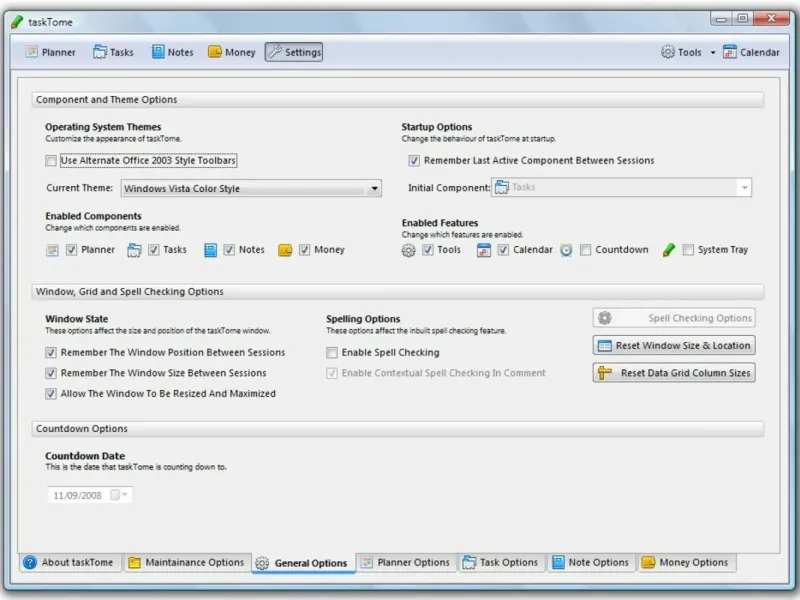Click the Tasks icon under Enabled Components
Image resolution: width=800 pixels, height=600 pixels.
(134, 250)
